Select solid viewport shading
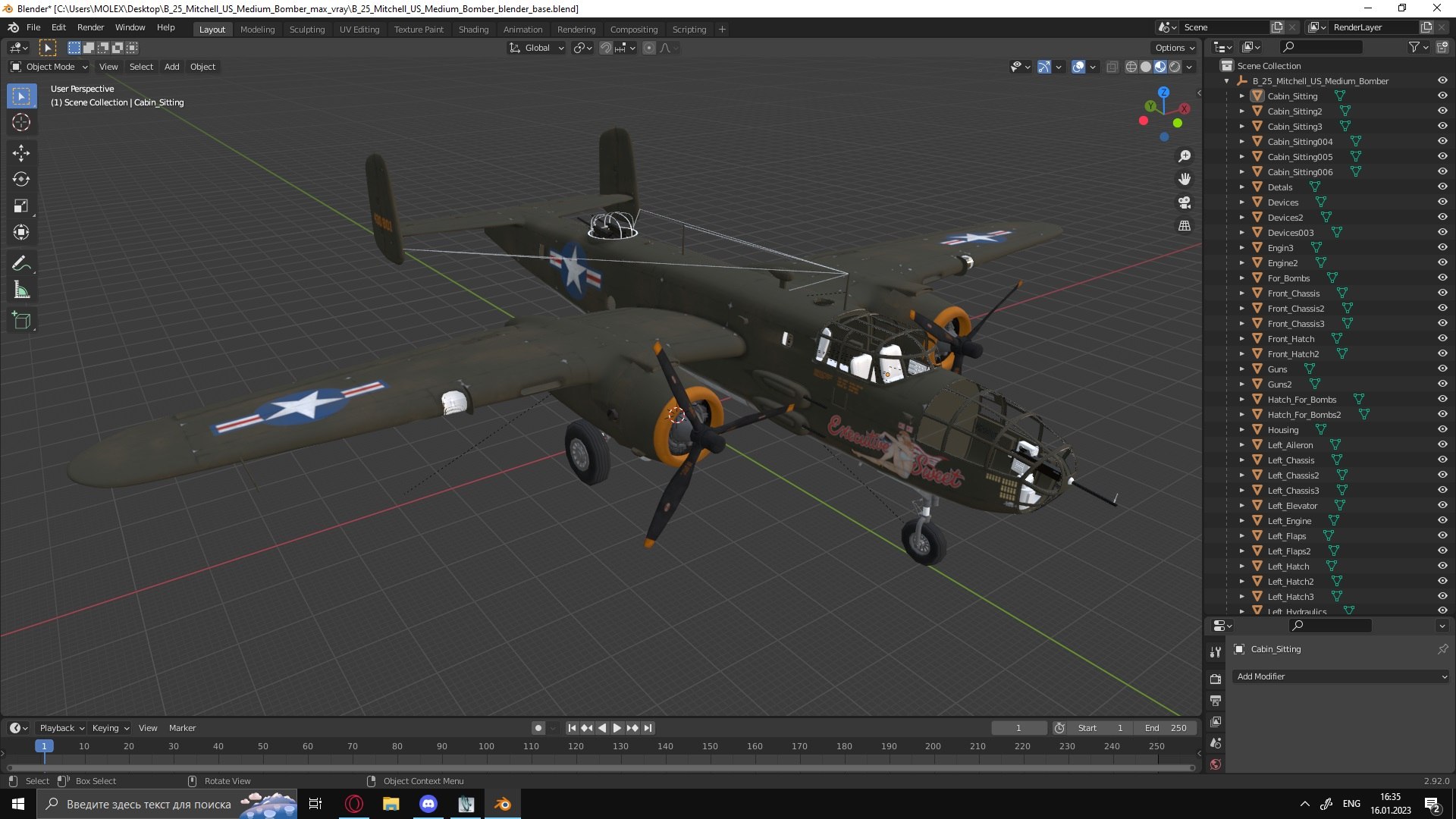Image resolution: width=1456 pixels, height=819 pixels. point(1146,67)
